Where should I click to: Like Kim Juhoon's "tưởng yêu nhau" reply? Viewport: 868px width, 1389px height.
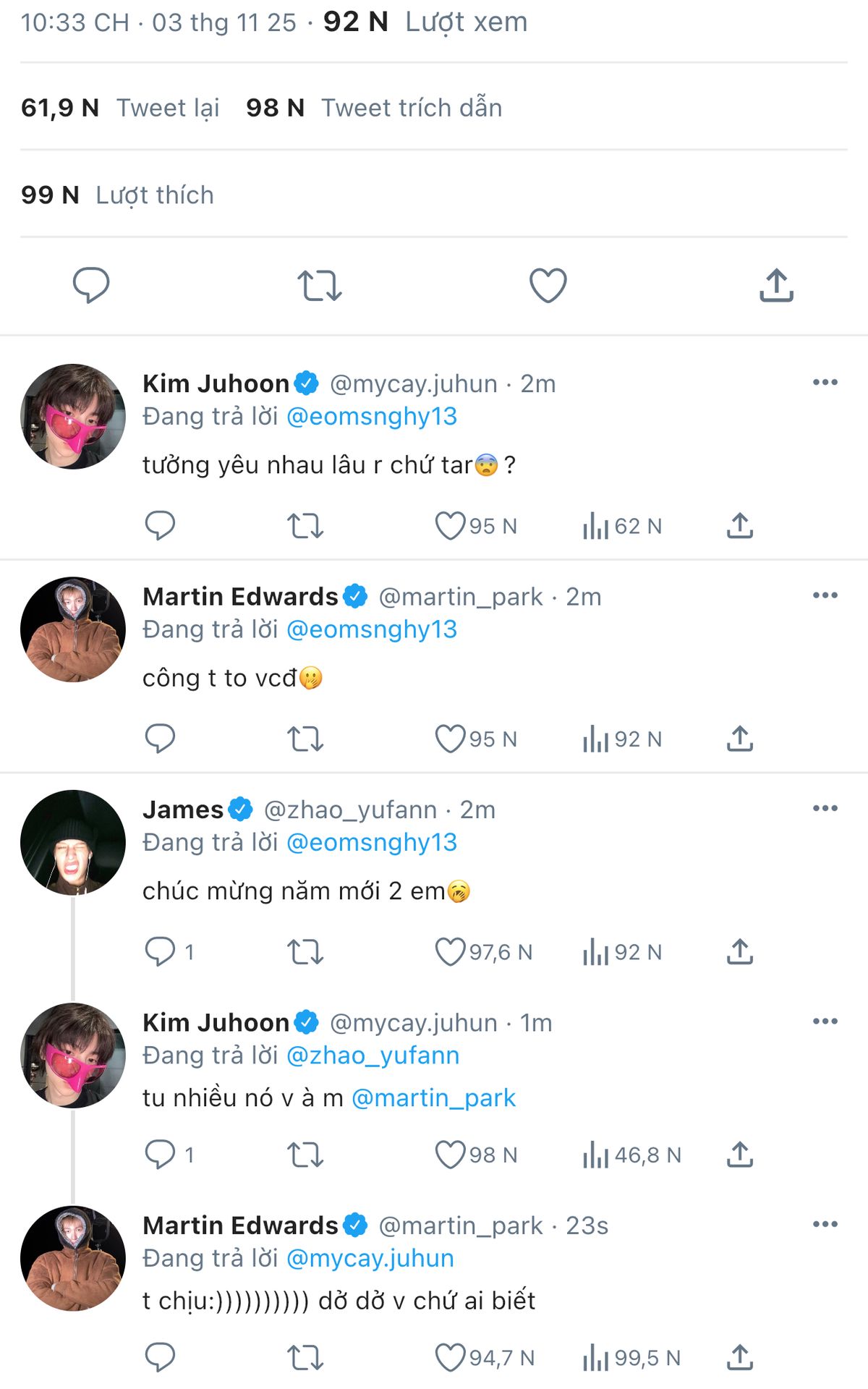pyautogui.click(x=450, y=526)
